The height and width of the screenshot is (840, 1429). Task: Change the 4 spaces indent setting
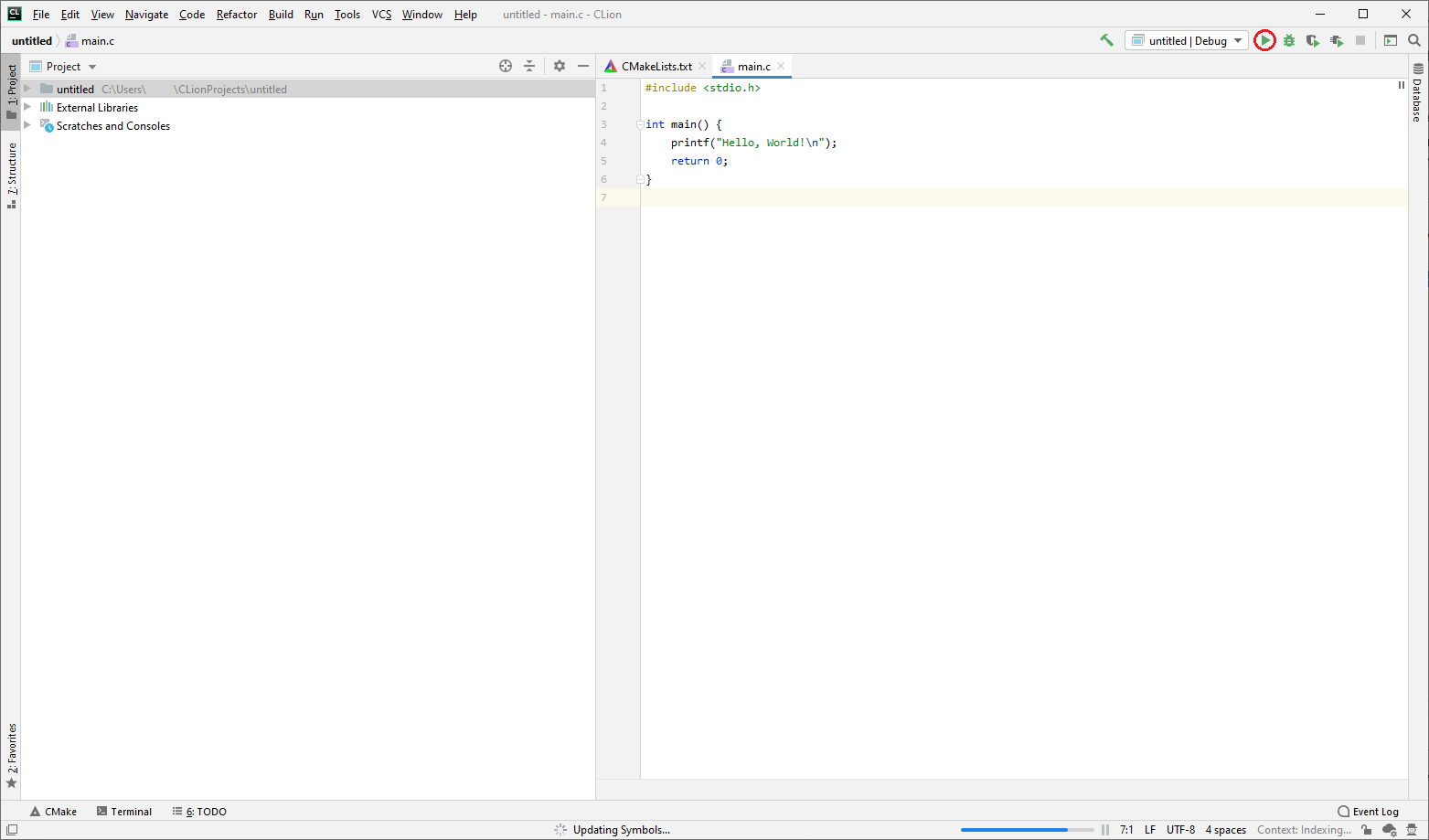pos(1225,830)
